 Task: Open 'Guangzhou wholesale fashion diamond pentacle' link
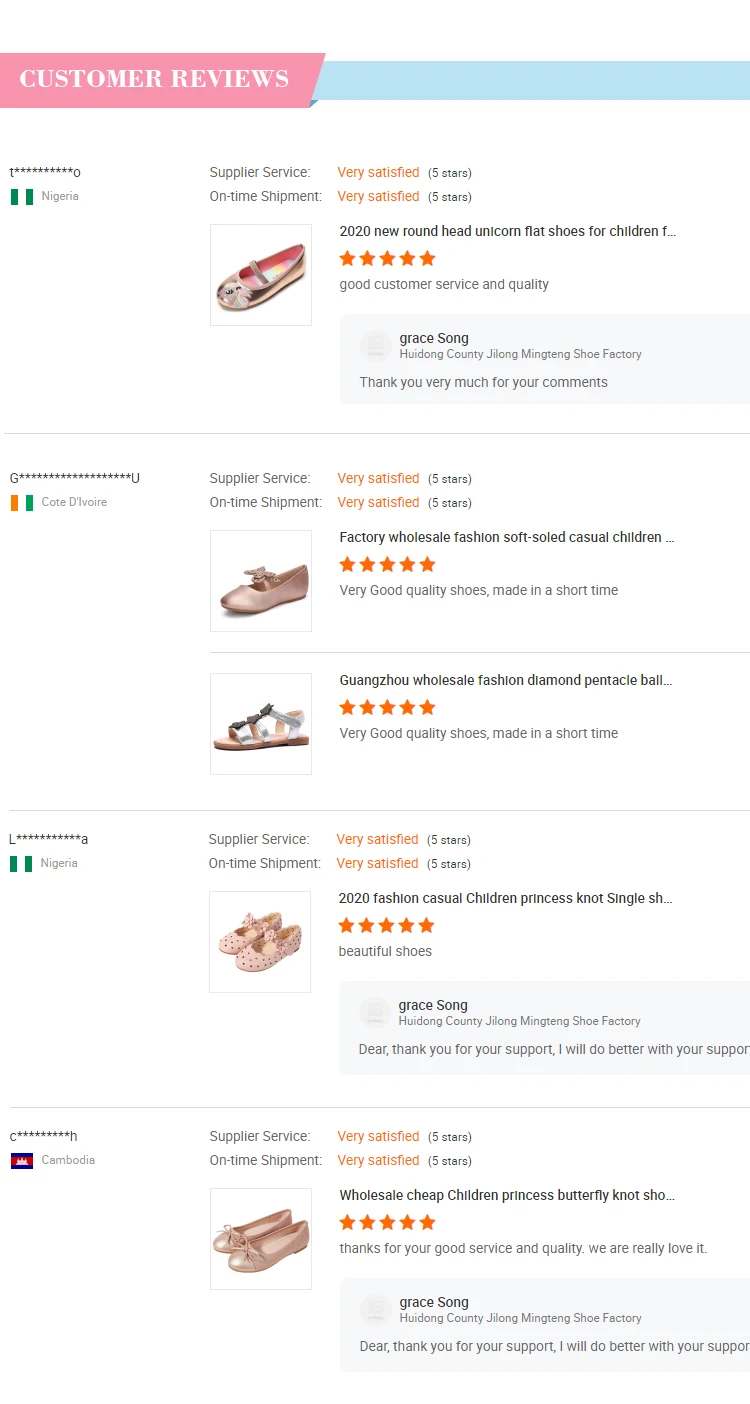point(505,680)
